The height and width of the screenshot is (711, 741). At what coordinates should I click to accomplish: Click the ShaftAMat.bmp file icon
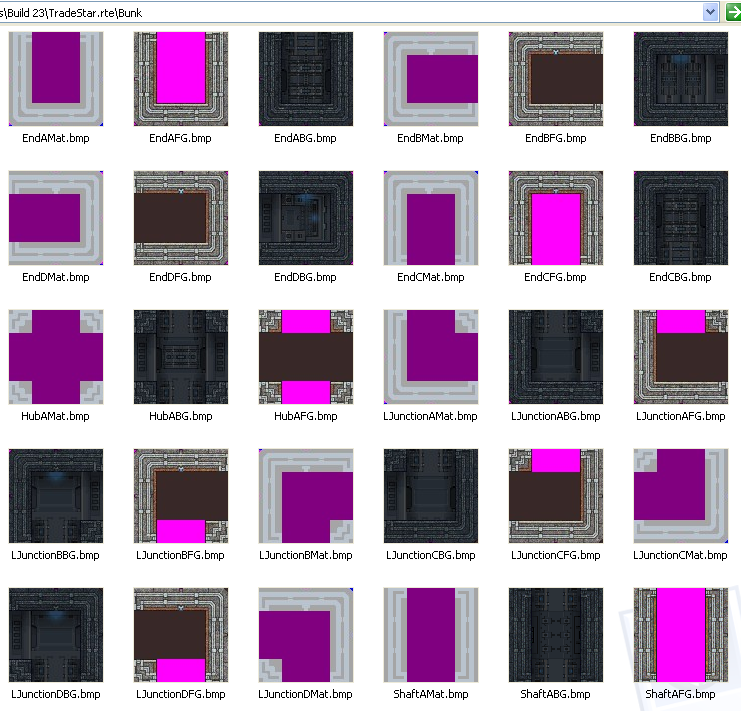click(x=431, y=635)
